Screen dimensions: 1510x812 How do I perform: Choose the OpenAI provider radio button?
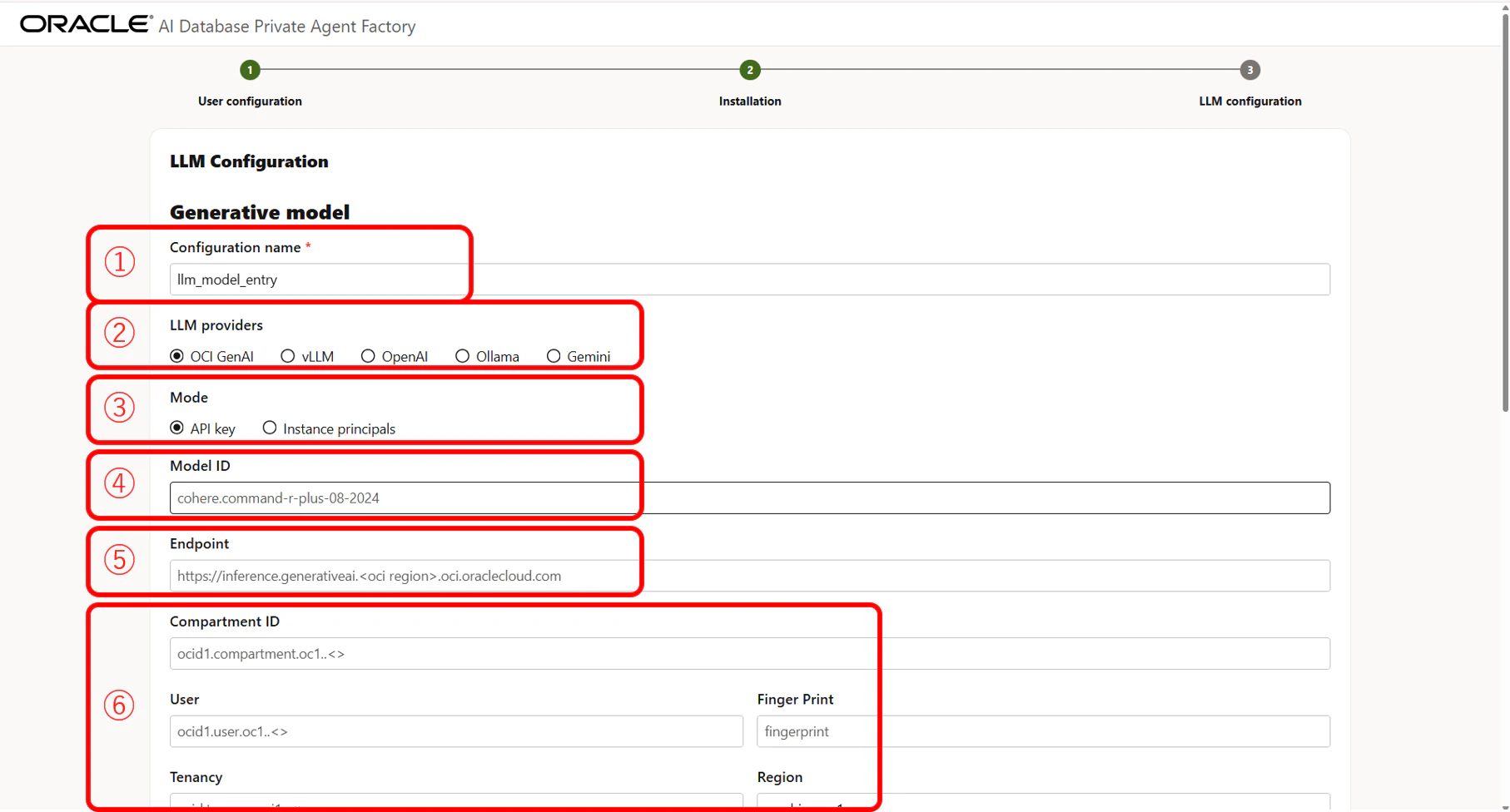point(368,356)
